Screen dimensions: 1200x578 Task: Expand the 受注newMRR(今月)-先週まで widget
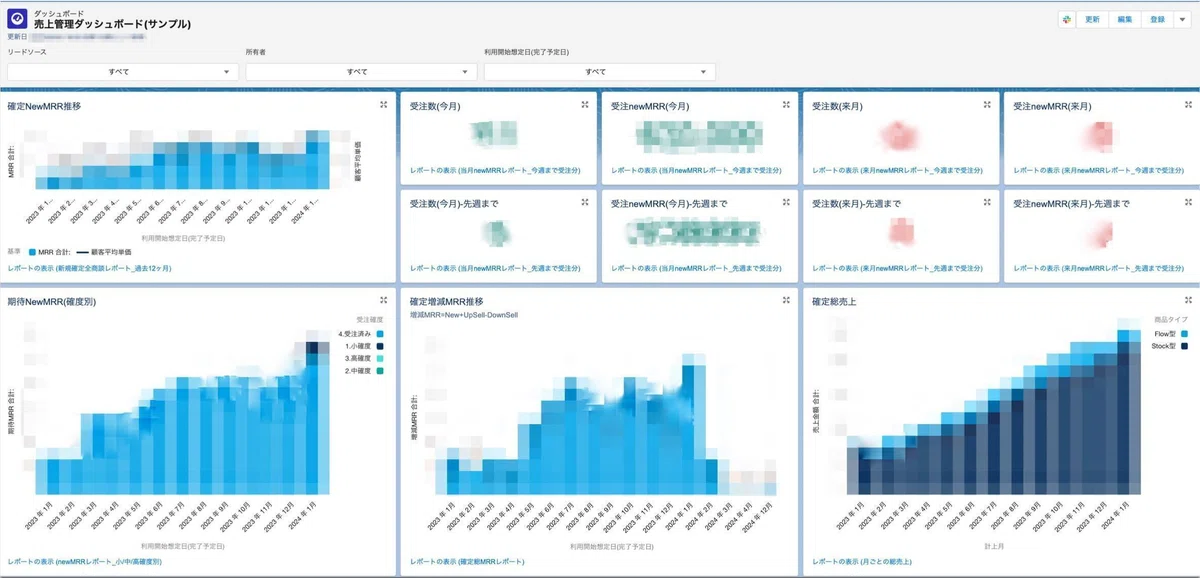pyautogui.click(x=786, y=203)
